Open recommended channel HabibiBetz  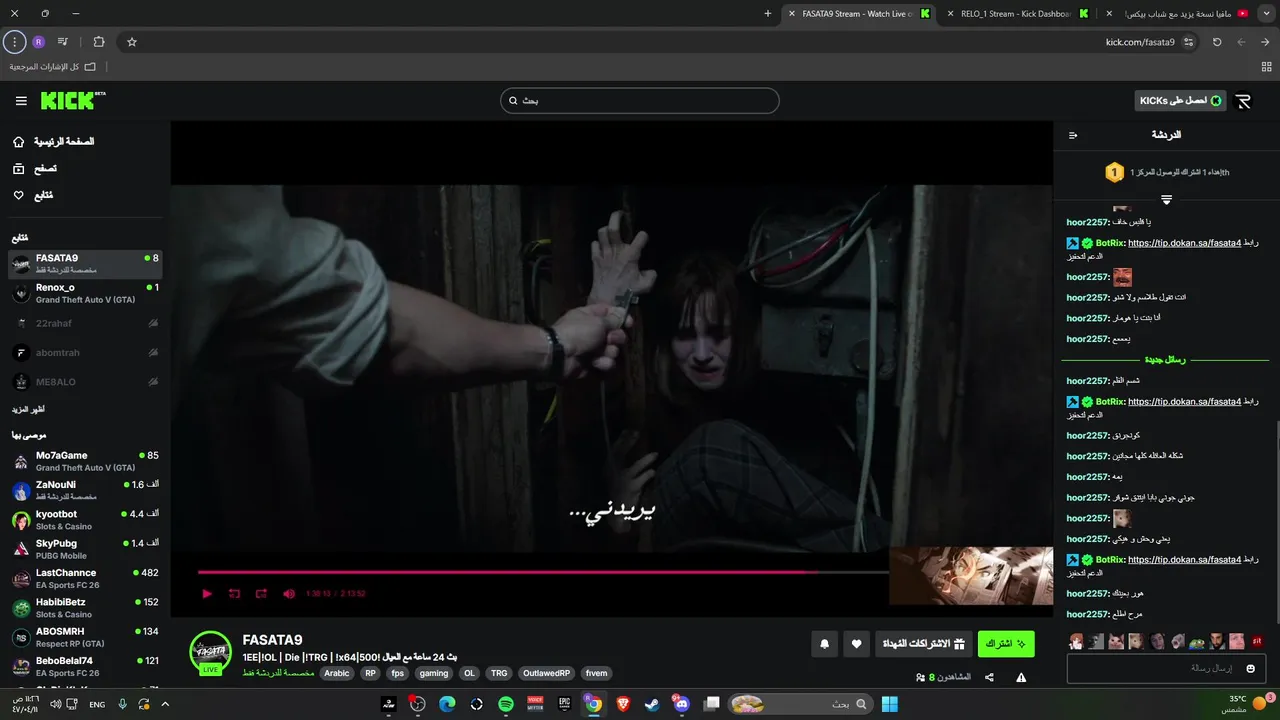point(85,608)
